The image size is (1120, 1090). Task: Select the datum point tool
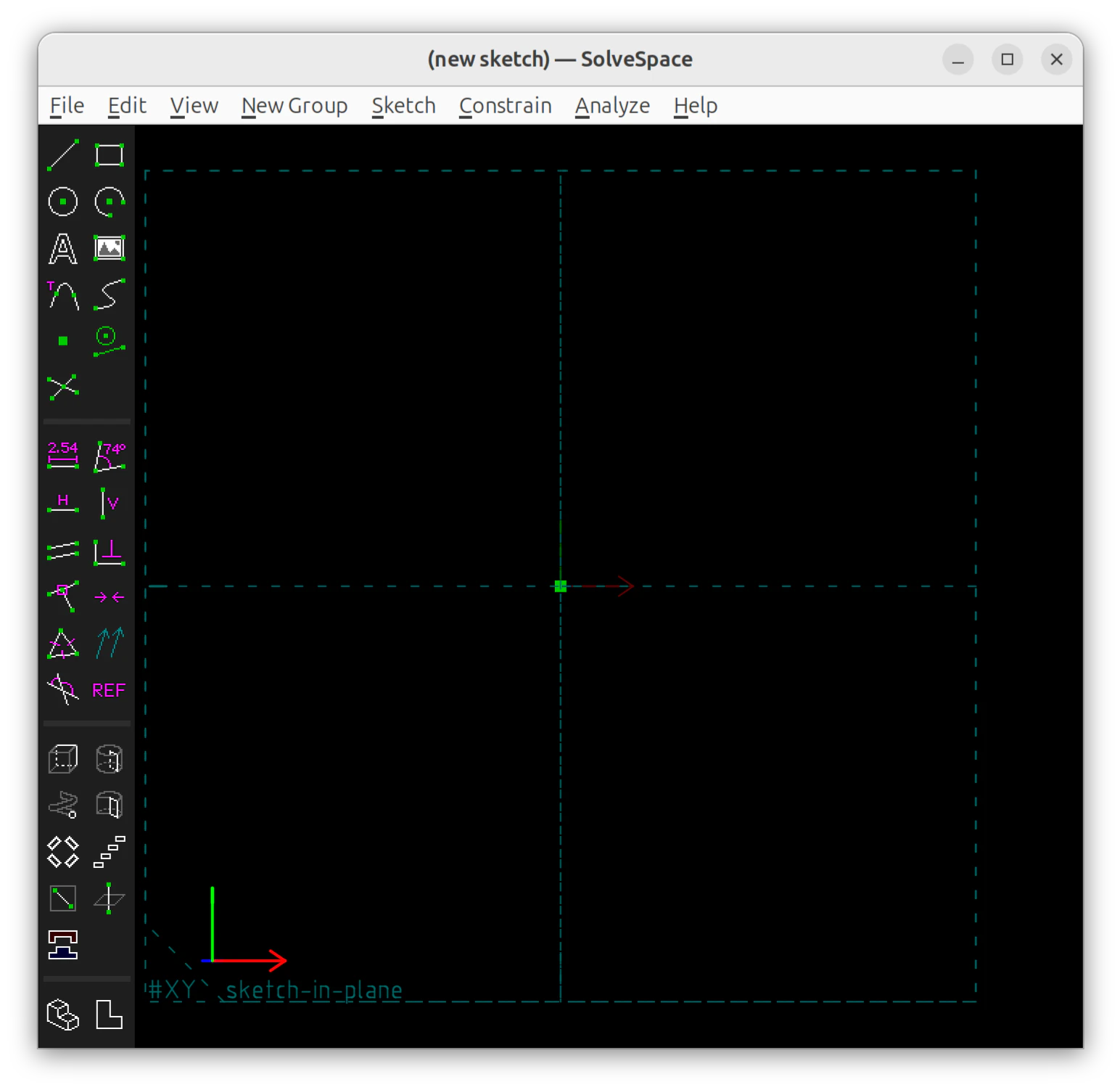coord(63,341)
